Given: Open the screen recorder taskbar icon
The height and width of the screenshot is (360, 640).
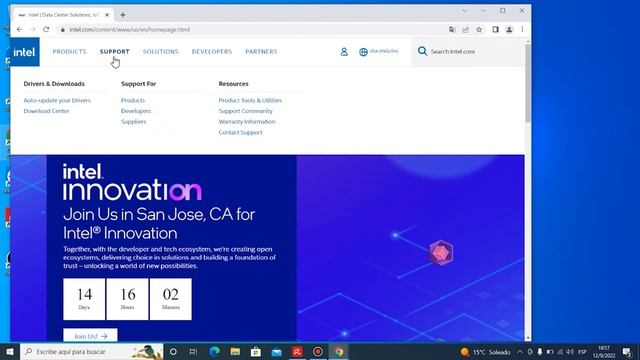Looking at the screenshot, I should coord(318,351).
